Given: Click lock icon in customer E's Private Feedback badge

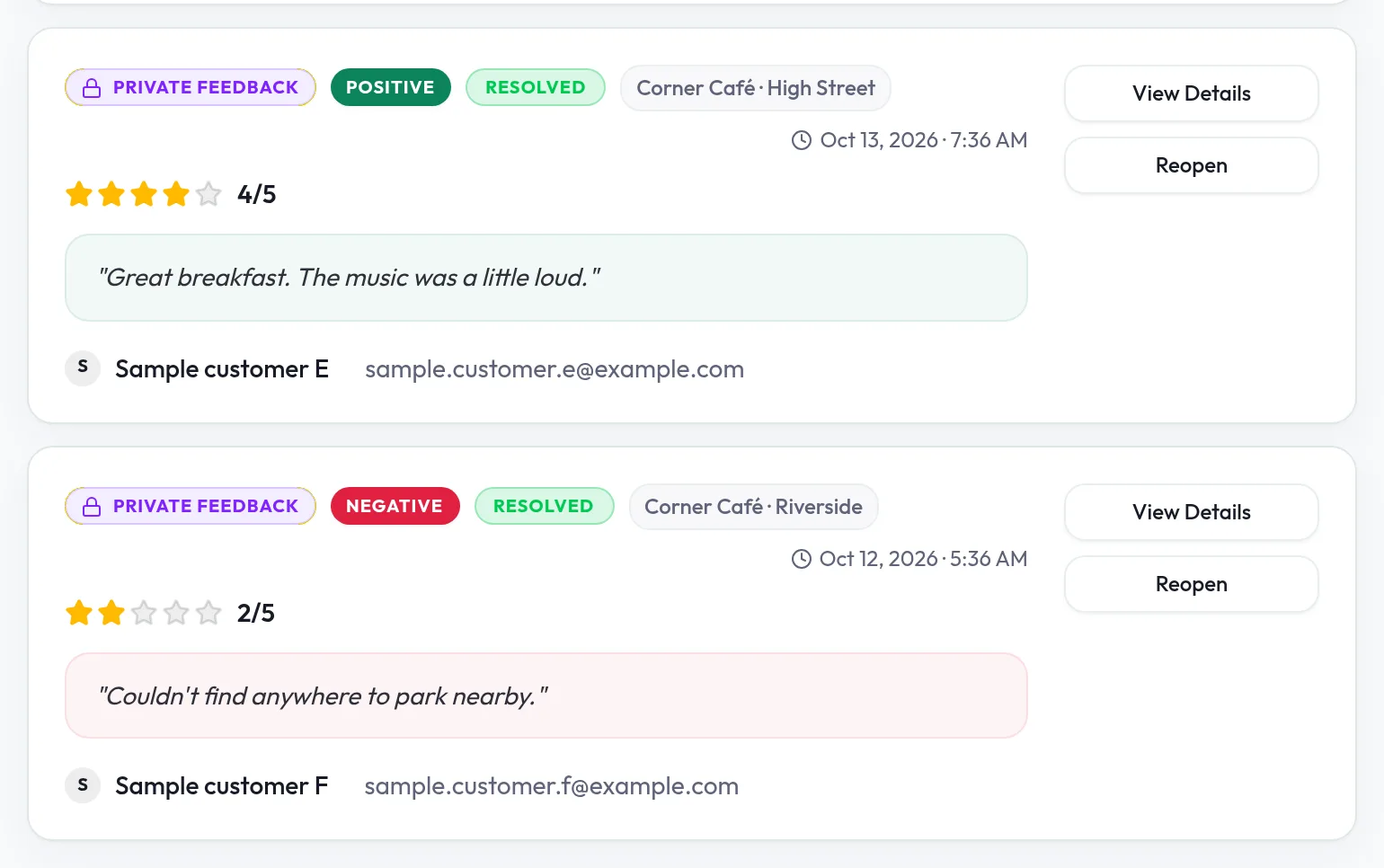Looking at the screenshot, I should coord(92,88).
